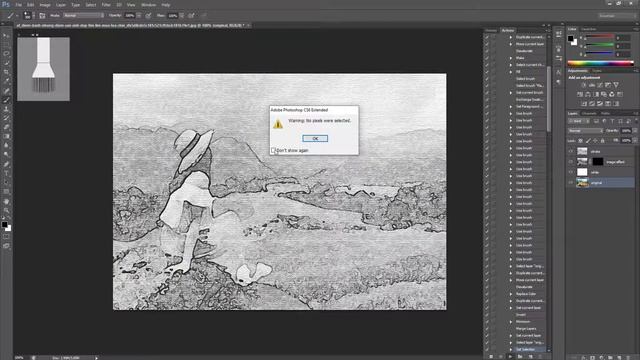640x360 pixels.
Task: Toggle the checkmark for the Fill step
Action: 487,72
